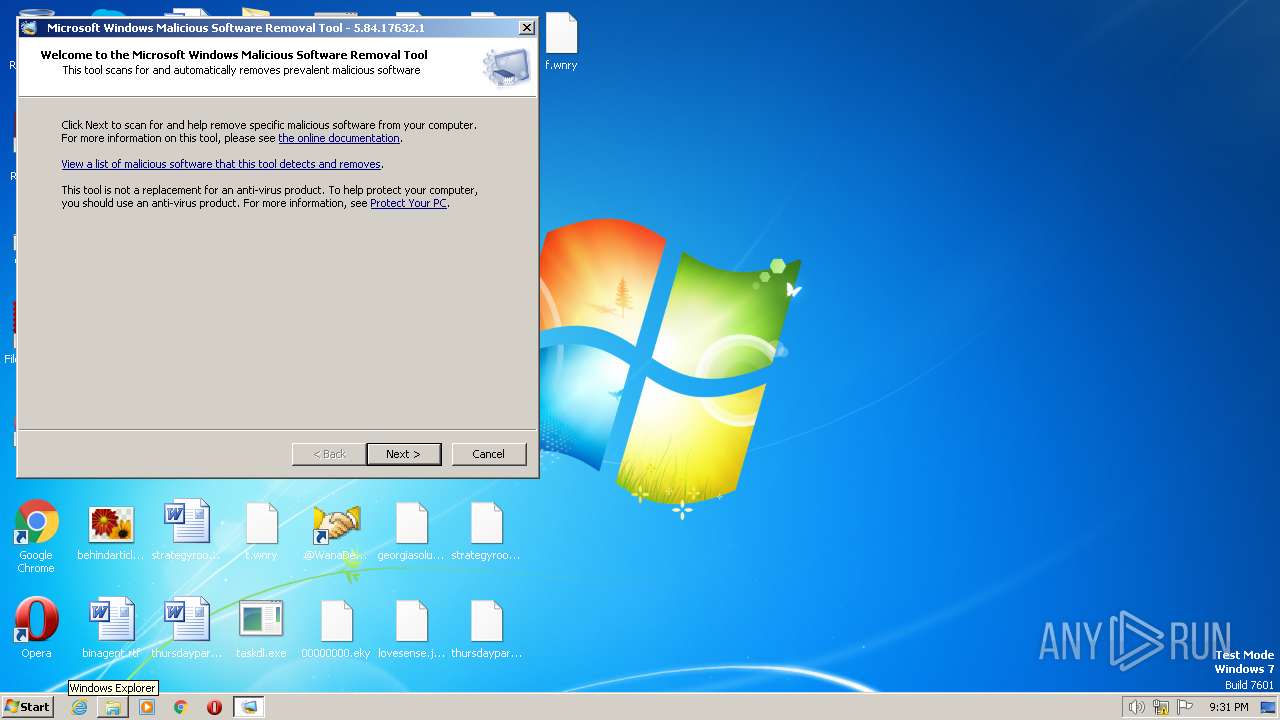Screen dimensions: 1280x720
Task: Select the Opera desktop shortcut
Action: point(36,629)
